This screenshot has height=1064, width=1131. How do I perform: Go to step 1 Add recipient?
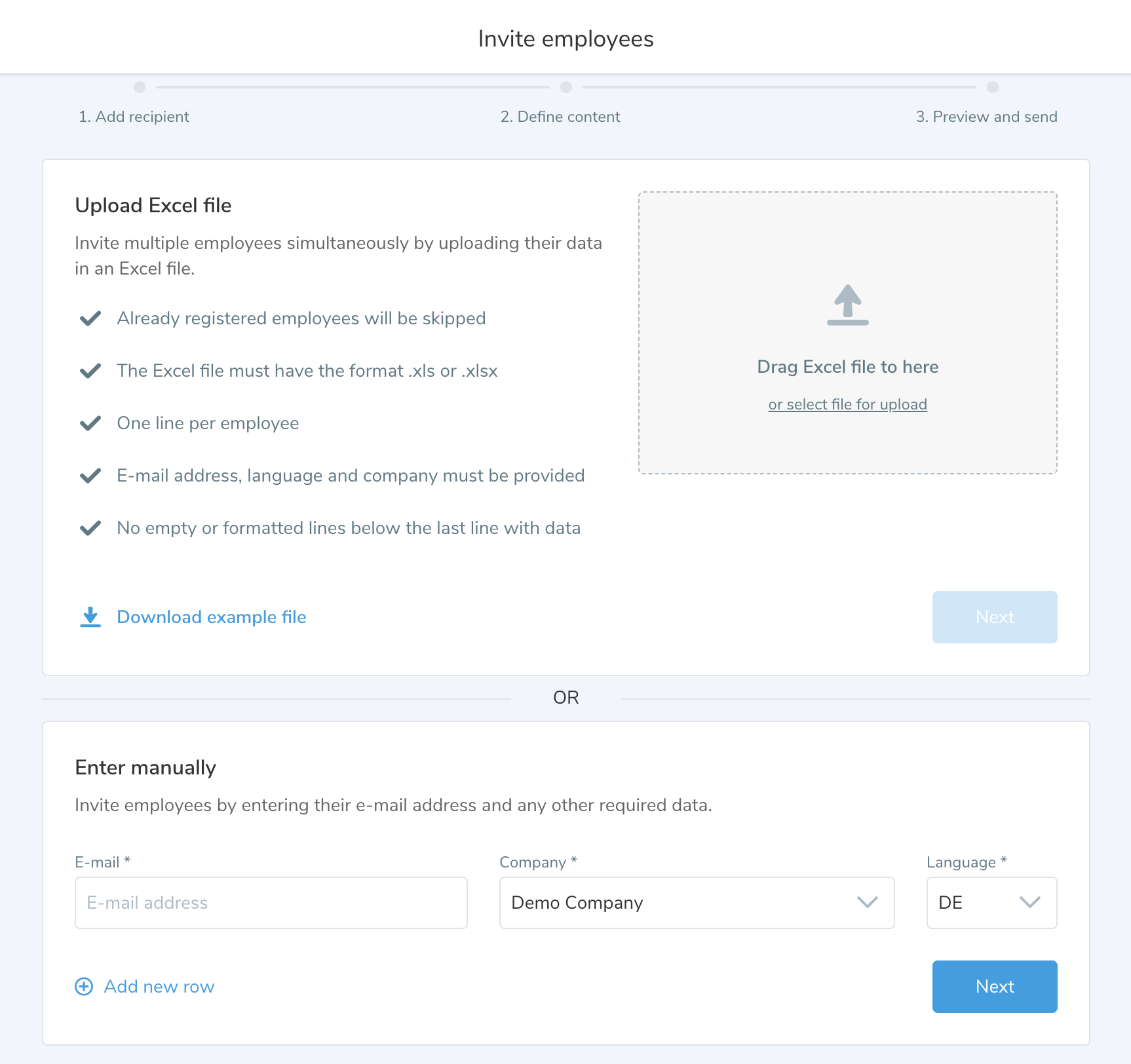134,117
